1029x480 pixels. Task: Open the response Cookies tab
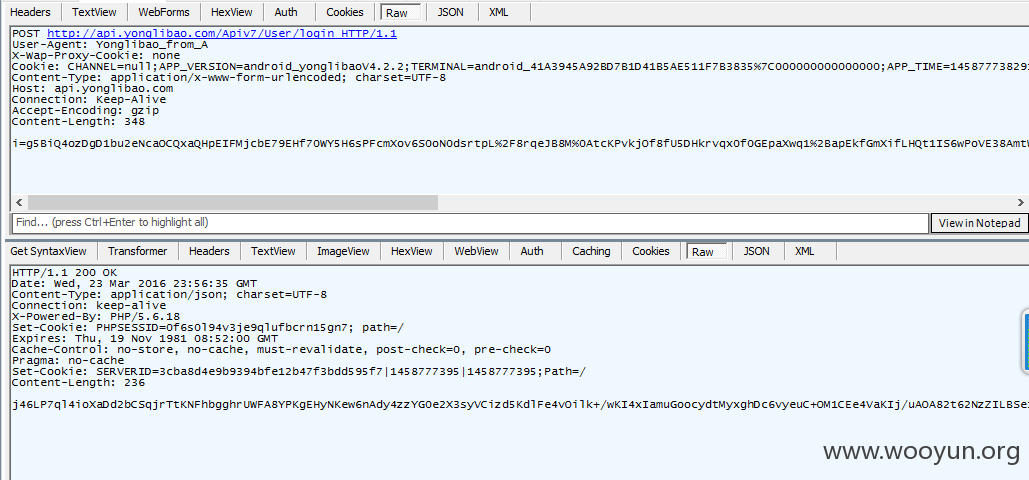coord(651,251)
